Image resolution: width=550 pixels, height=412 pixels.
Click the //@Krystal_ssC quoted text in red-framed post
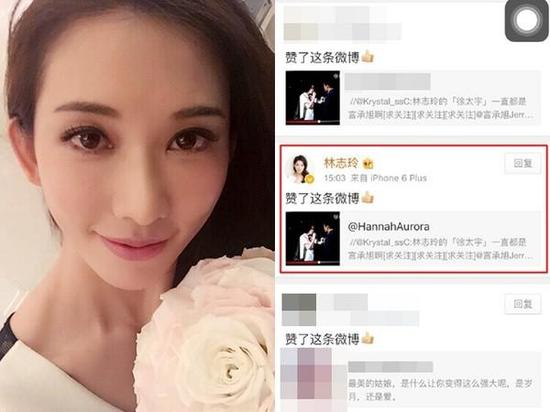pyautogui.click(x=441, y=249)
